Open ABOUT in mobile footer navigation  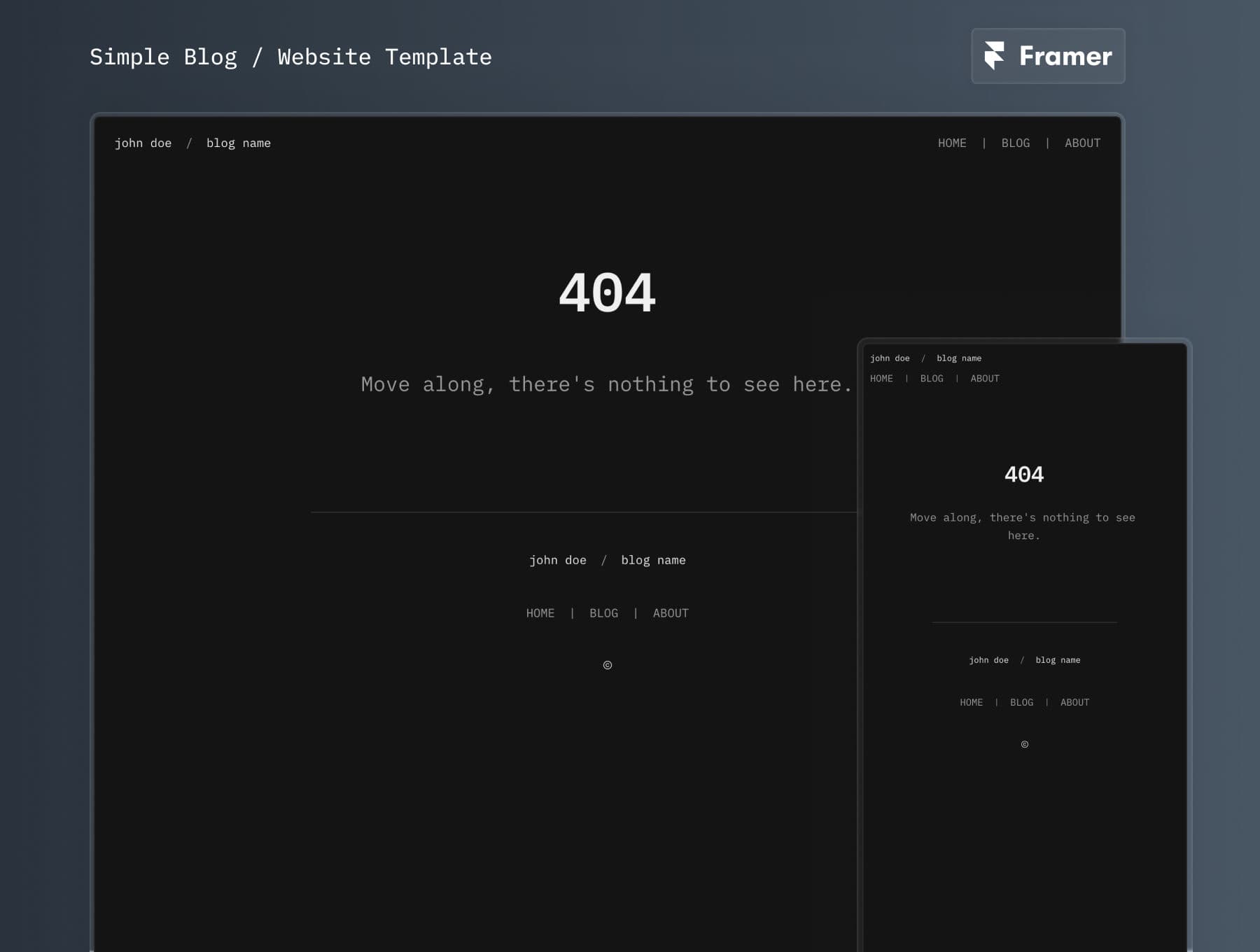[1074, 703]
